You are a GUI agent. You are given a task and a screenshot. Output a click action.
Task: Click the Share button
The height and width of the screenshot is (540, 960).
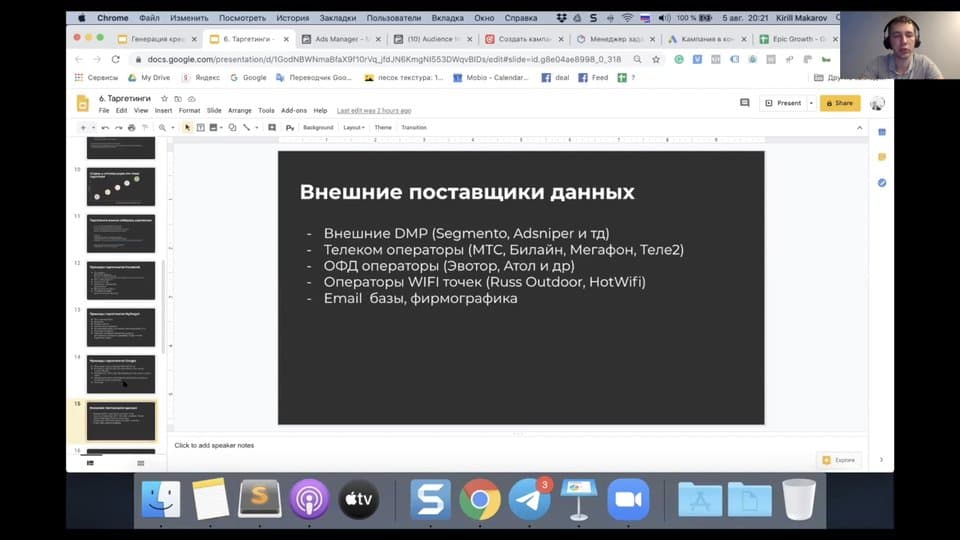pos(840,103)
